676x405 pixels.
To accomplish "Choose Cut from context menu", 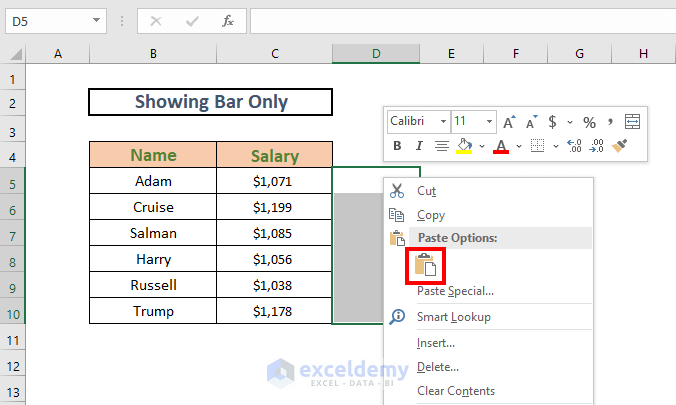I will click(488, 191).
